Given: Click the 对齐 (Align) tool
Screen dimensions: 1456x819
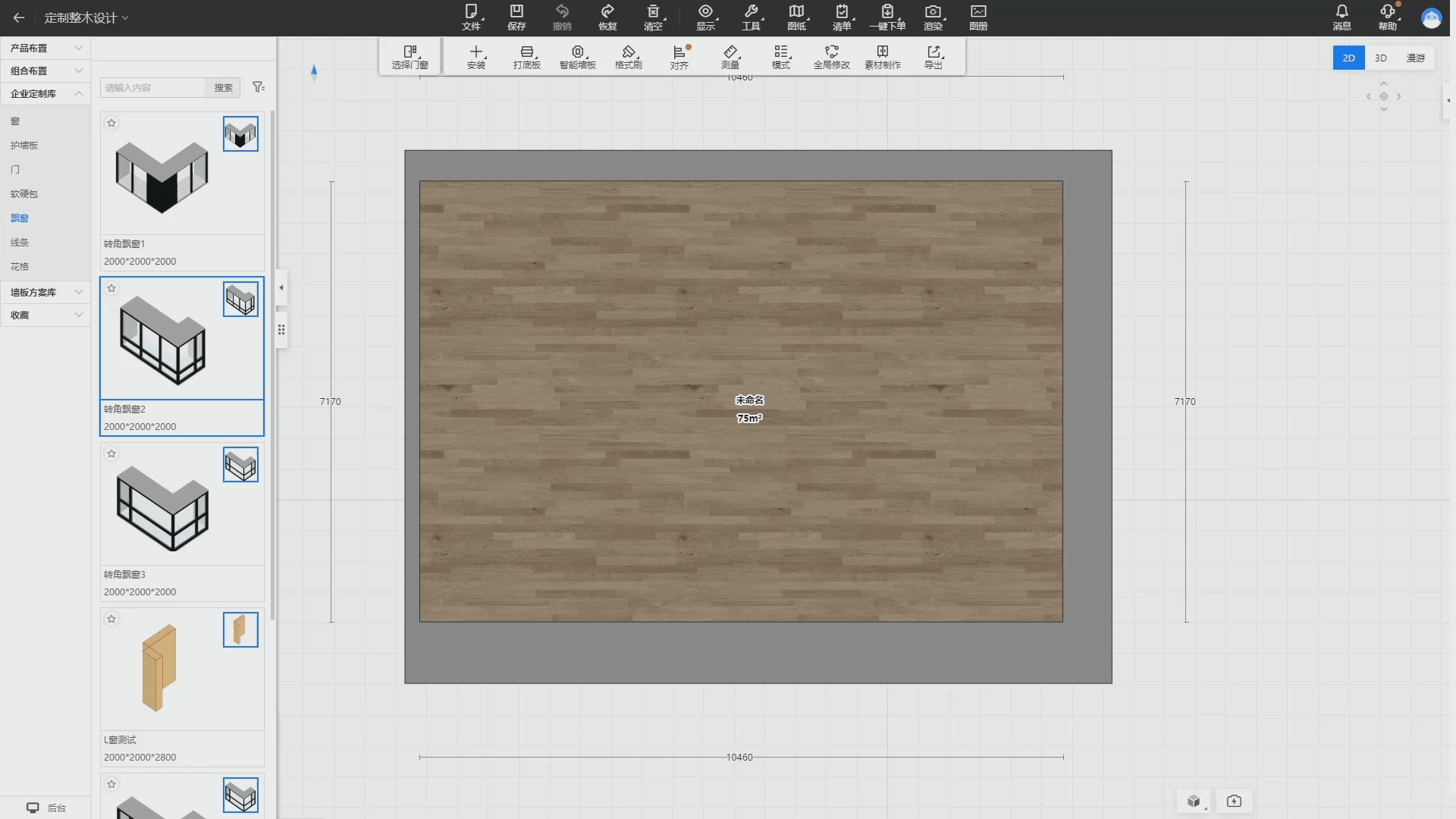Looking at the screenshot, I should pyautogui.click(x=679, y=57).
